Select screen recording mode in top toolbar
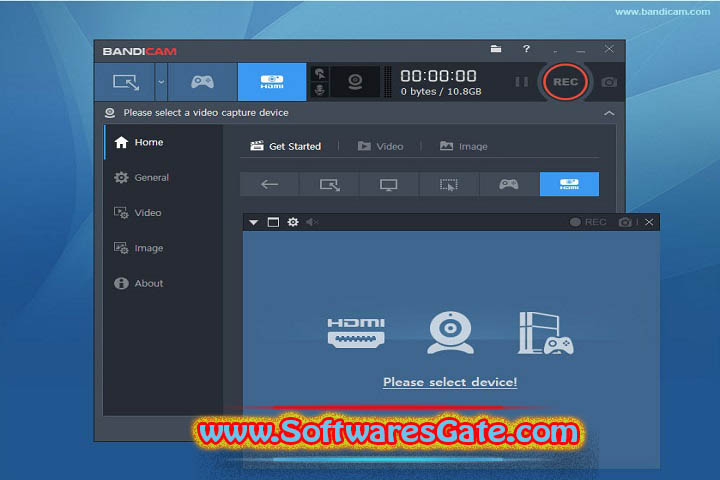The image size is (720, 480). (125, 82)
